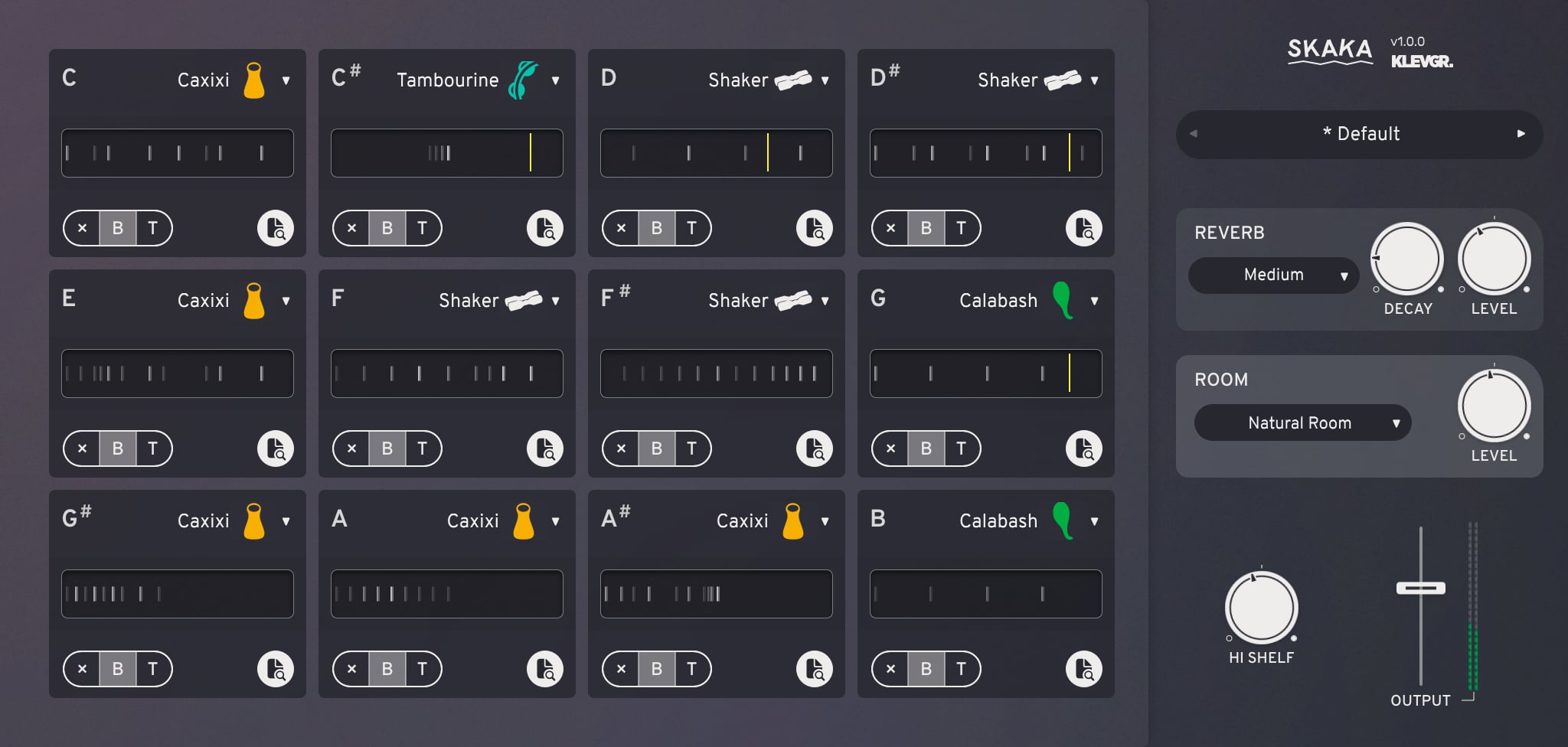Select the T mode on C pad
The image size is (1568, 747).
[x=154, y=228]
